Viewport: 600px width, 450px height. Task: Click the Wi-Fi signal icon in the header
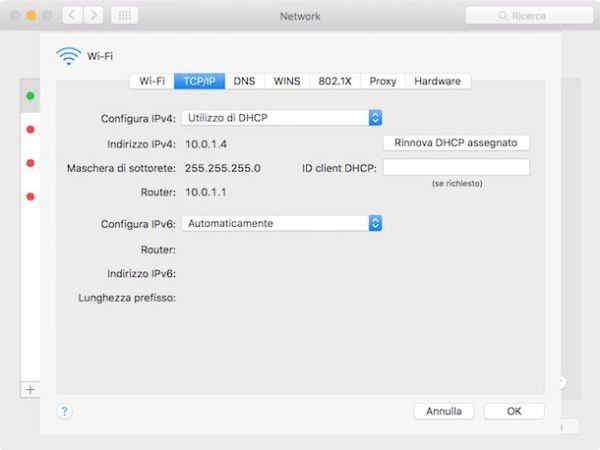69,56
